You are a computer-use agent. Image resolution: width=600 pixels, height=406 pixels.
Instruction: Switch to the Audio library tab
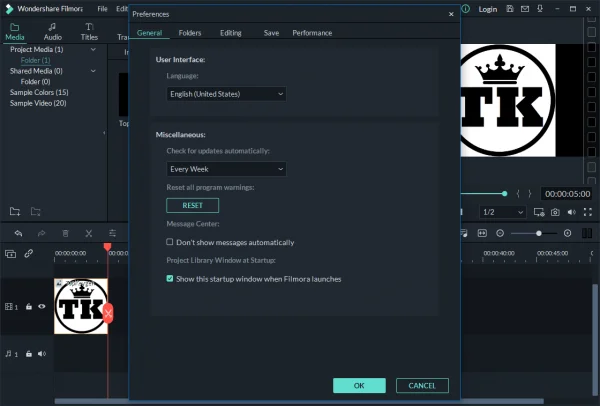tap(52, 32)
